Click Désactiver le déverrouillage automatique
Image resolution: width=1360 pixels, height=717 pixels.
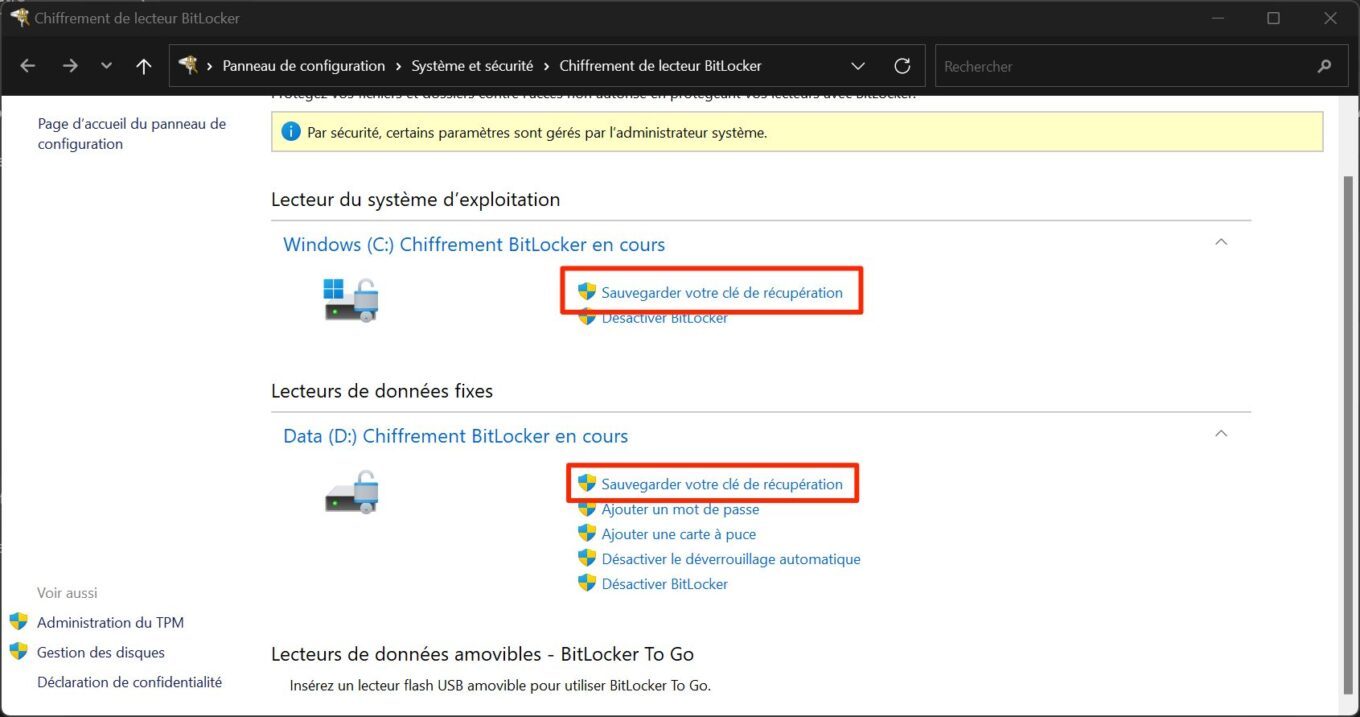(x=731, y=559)
